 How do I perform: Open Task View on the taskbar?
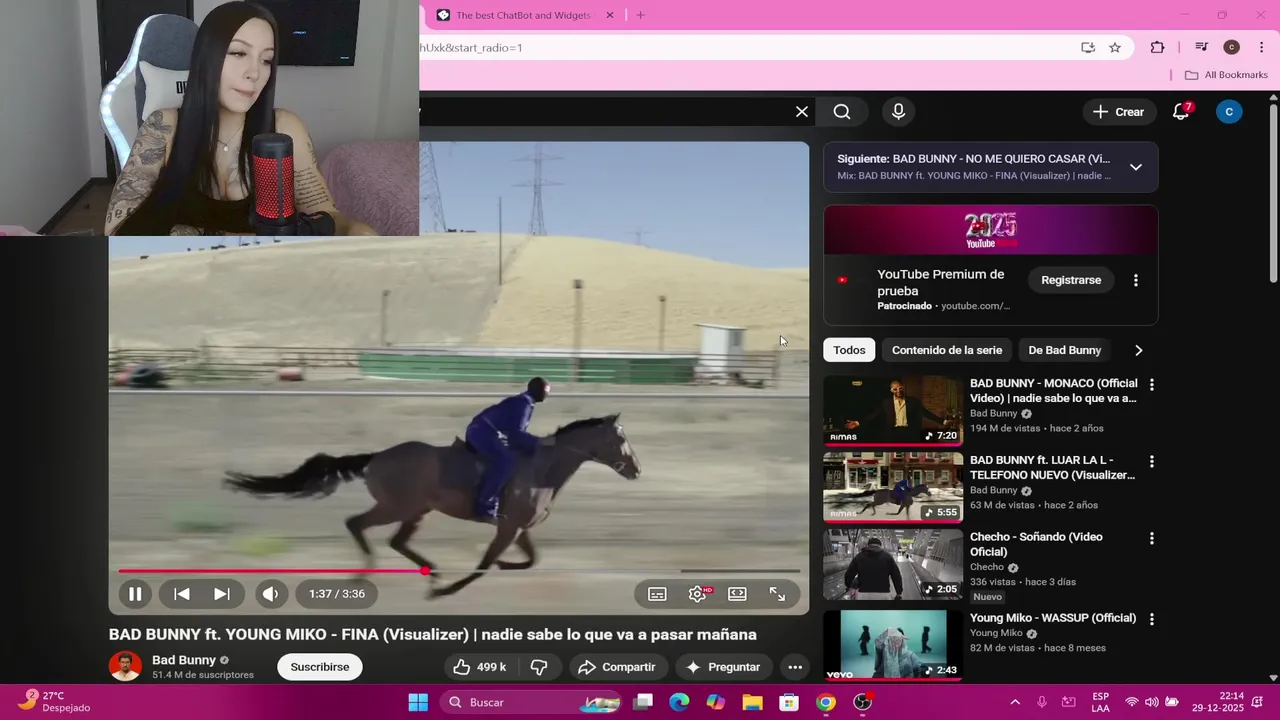pos(643,702)
